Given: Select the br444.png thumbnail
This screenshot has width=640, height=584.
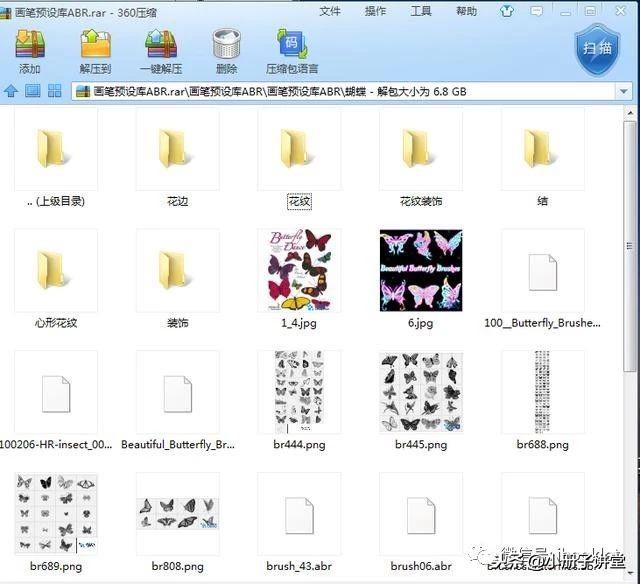Looking at the screenshot, I should point(299,392).
